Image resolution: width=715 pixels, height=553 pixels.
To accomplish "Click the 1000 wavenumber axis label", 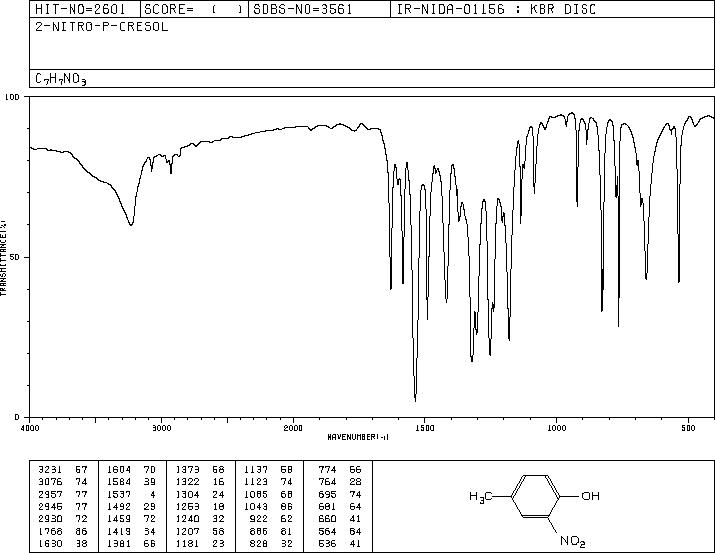I will (556, 428).
